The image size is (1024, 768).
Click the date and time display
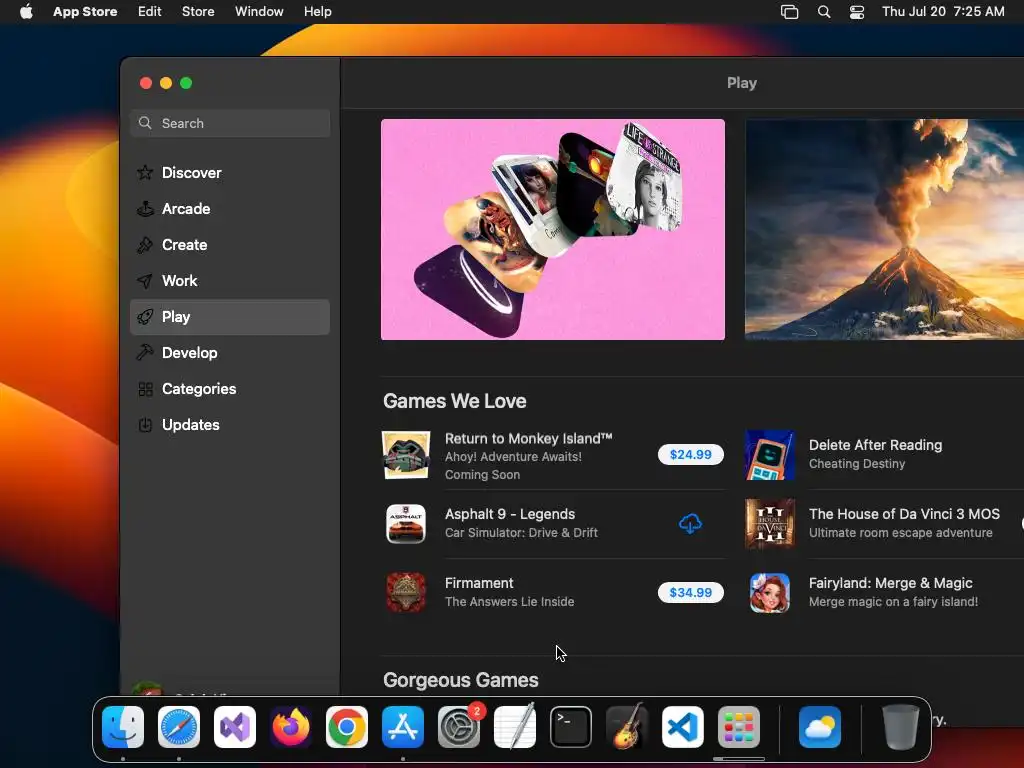coord(943,12)
